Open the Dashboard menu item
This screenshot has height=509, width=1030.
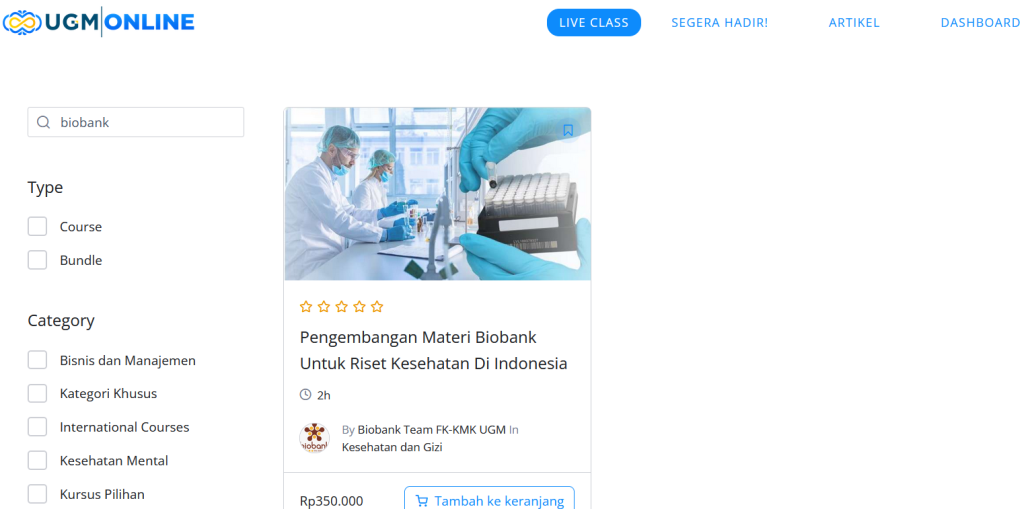coord(980,23)
